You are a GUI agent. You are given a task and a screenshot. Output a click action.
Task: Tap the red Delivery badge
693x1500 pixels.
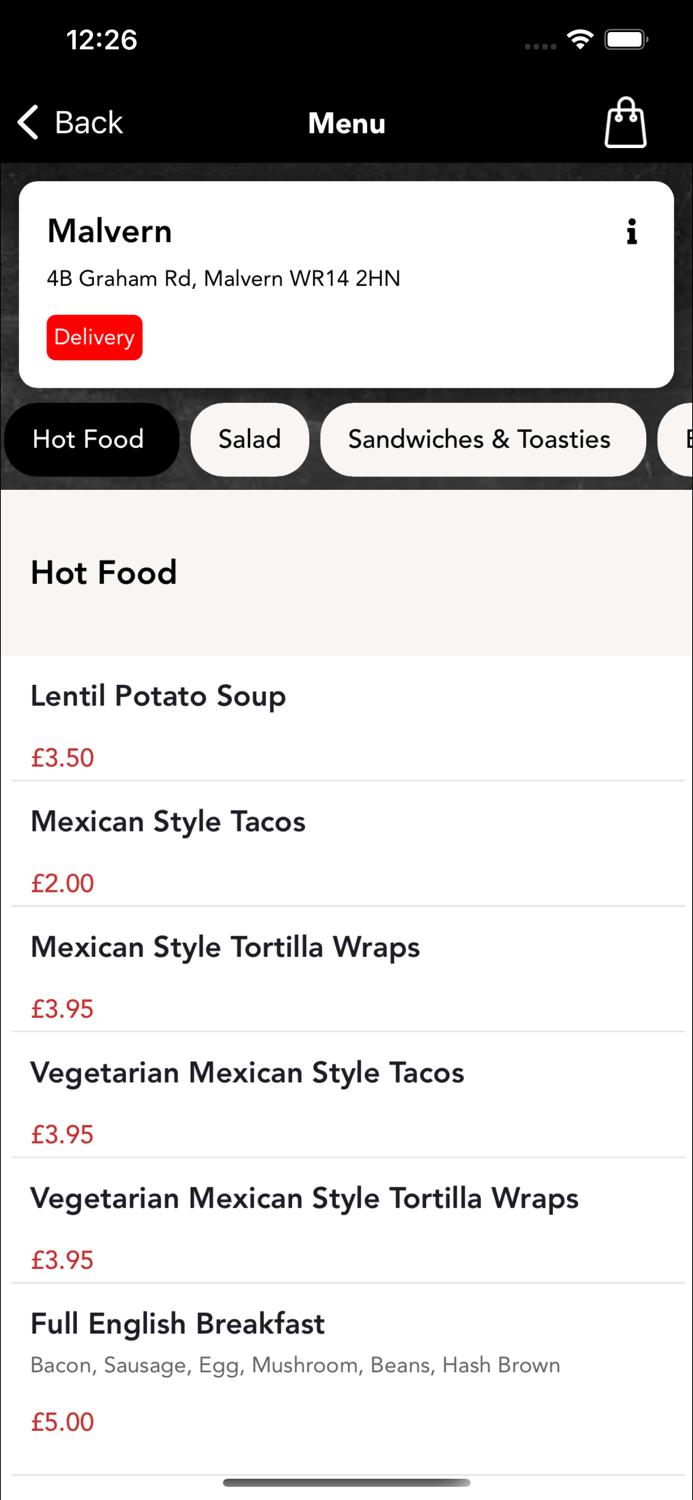point(94,337)
